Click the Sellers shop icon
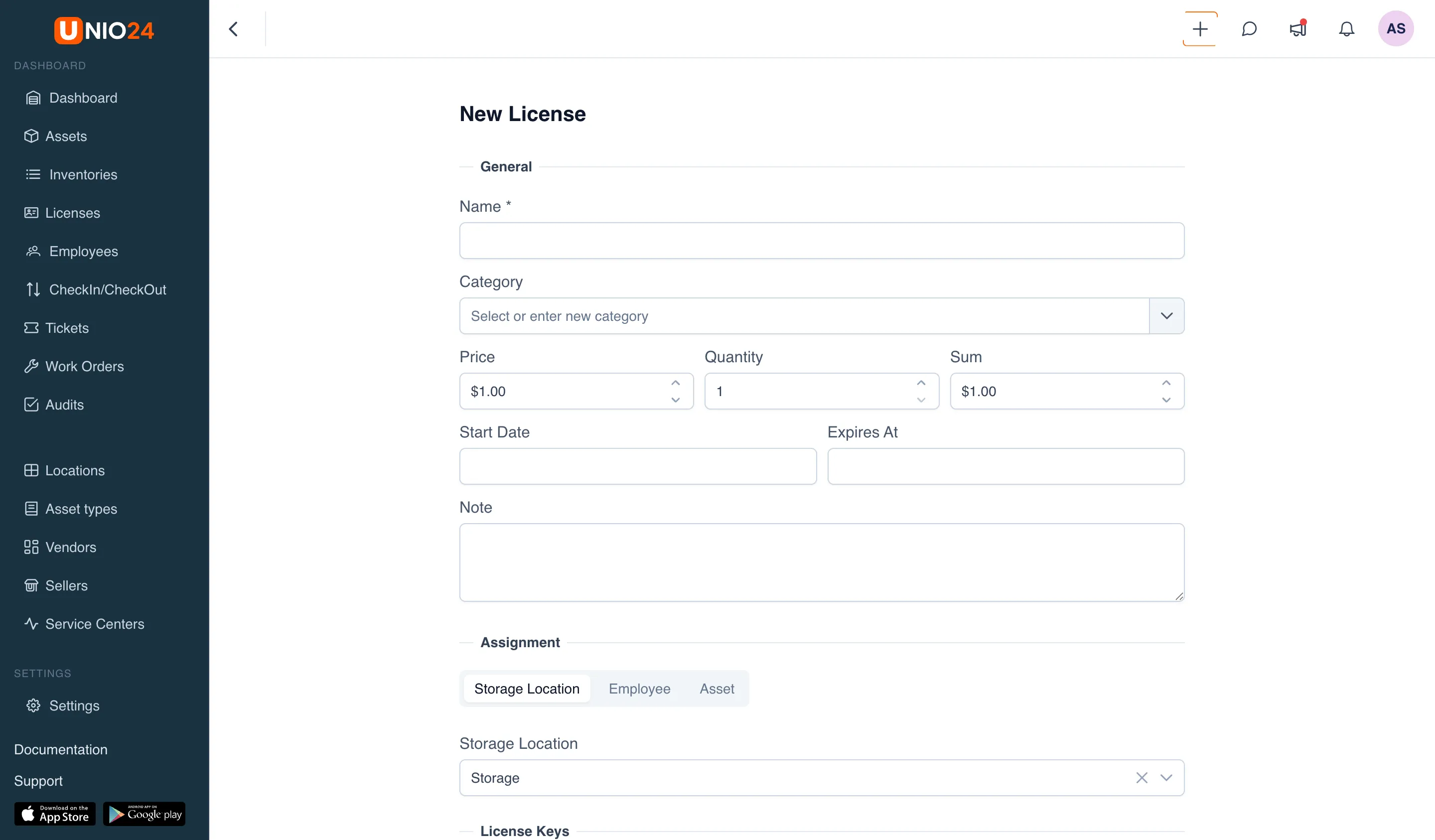 (31, 585)
